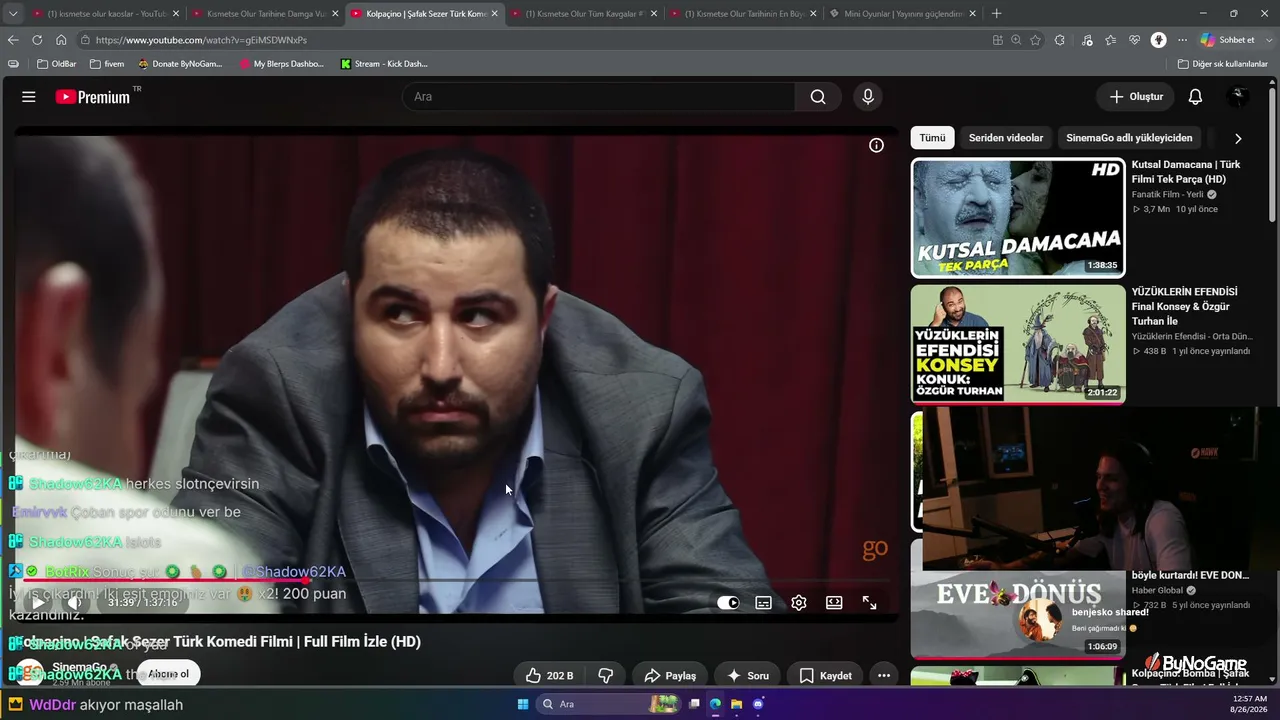Open fivem bookmarks folder

click(x=107, y=64)
